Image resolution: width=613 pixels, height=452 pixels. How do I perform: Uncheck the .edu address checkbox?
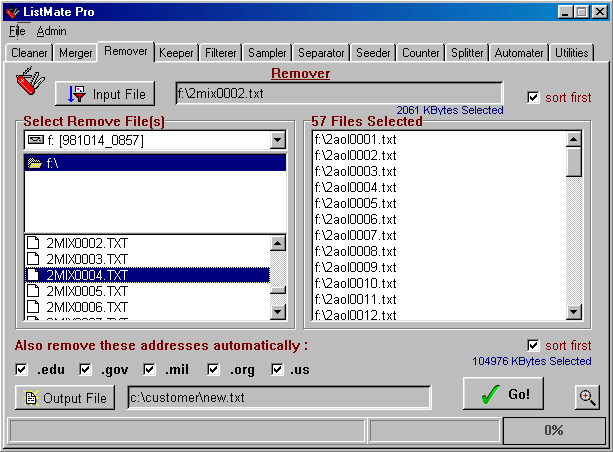coord(21,370)
